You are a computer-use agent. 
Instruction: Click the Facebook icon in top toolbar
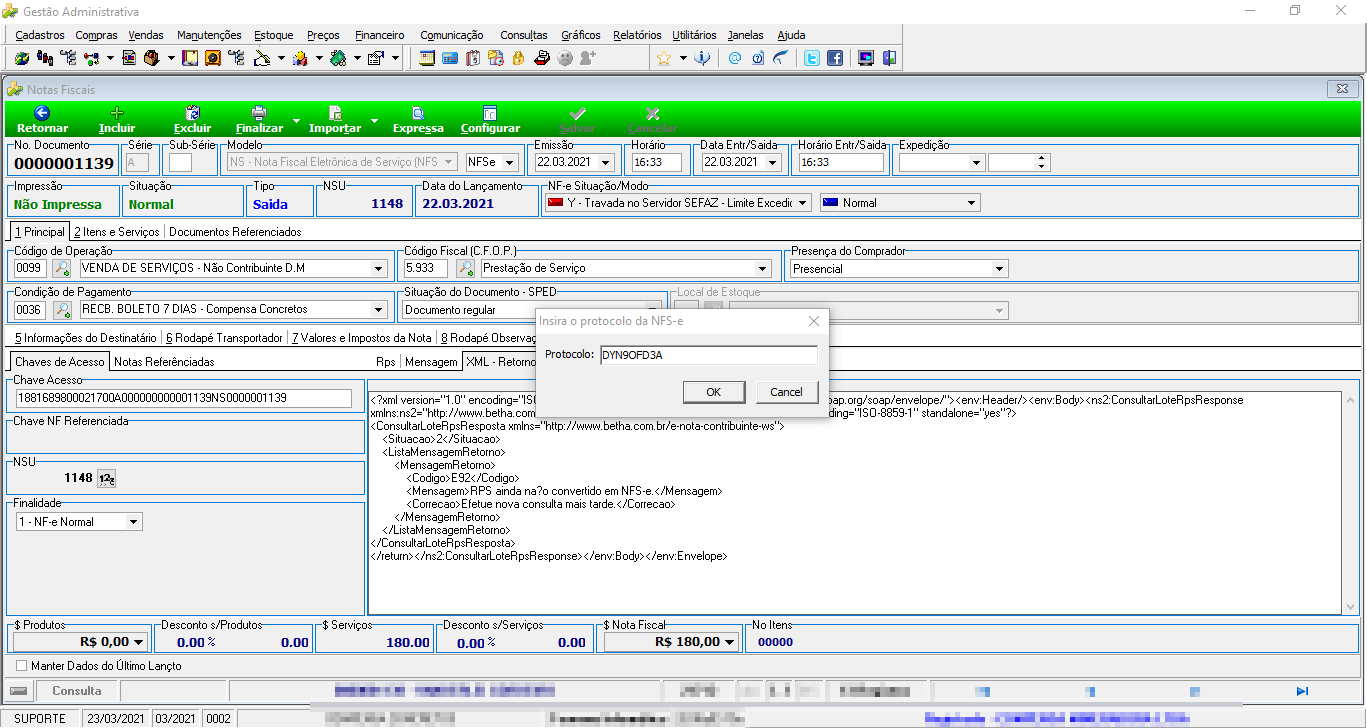coord(834,58)
